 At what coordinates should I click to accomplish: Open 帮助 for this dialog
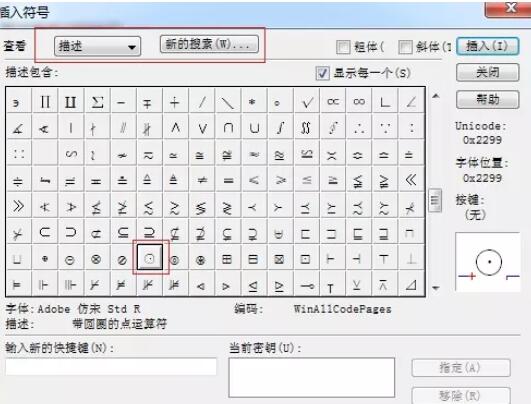pos(487,99)
